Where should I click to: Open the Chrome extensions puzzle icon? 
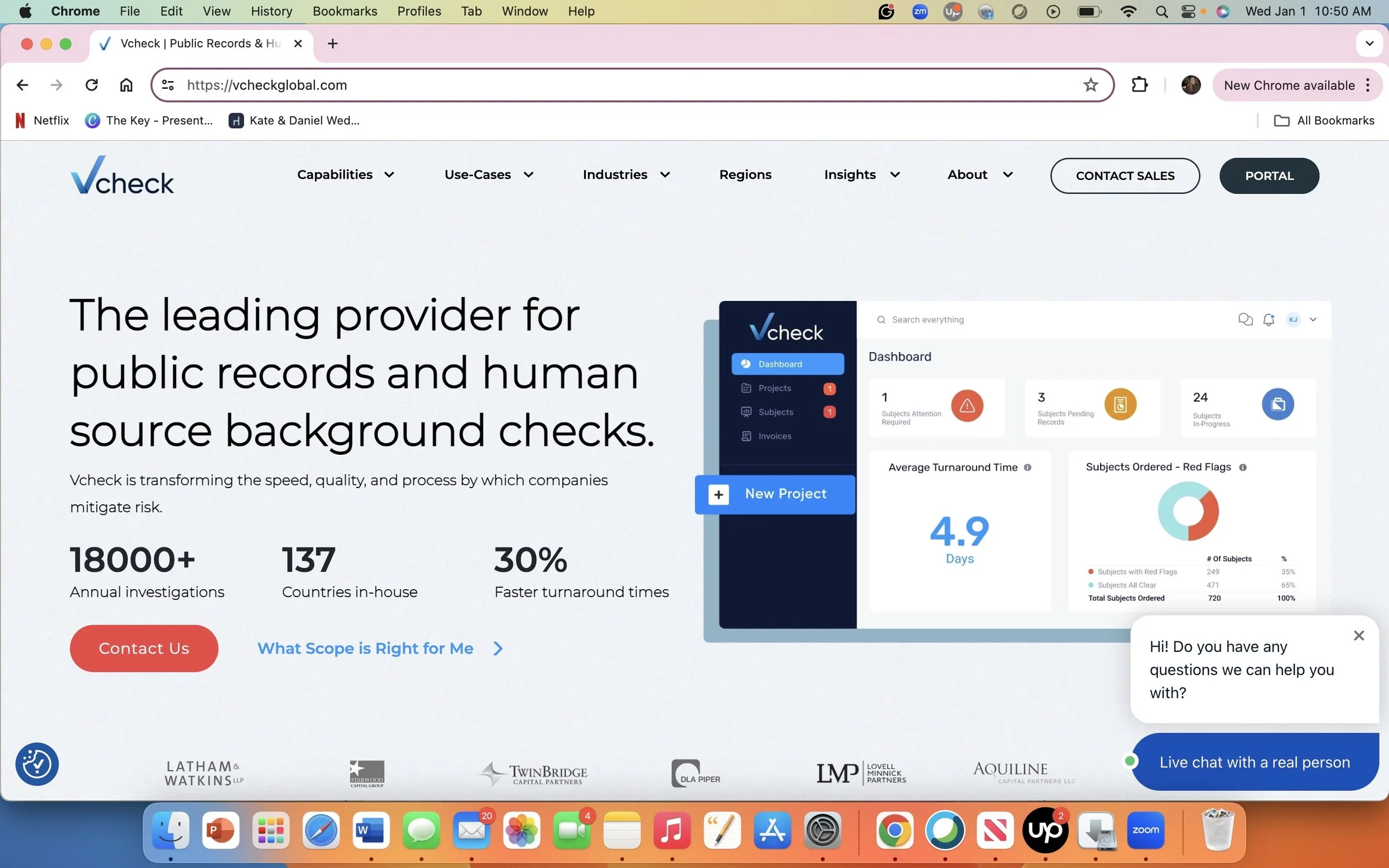tap(1139, 85)
